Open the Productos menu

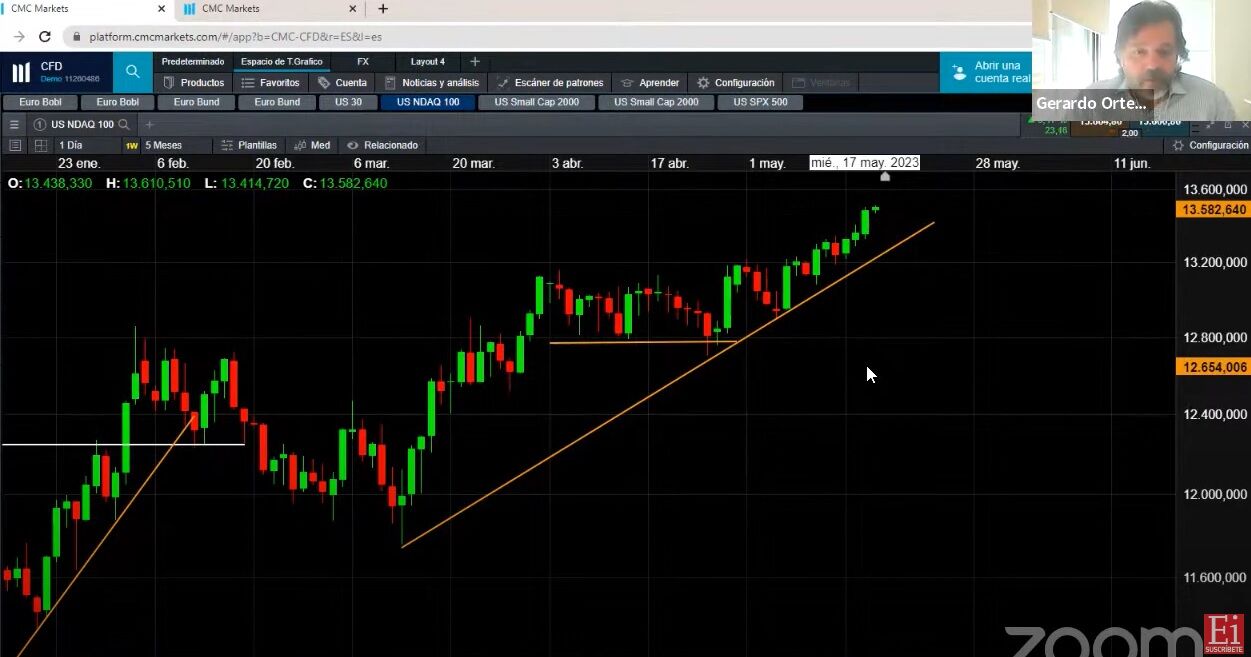(193, 82)
